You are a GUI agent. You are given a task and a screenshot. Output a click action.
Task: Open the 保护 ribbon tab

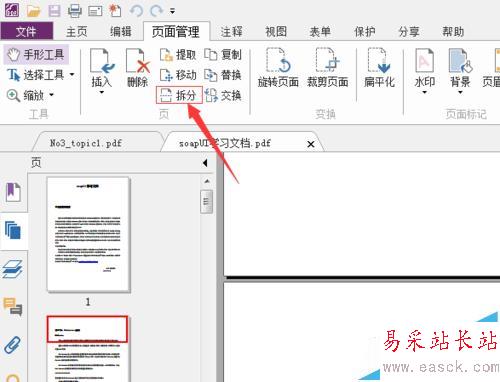[365, 32]
